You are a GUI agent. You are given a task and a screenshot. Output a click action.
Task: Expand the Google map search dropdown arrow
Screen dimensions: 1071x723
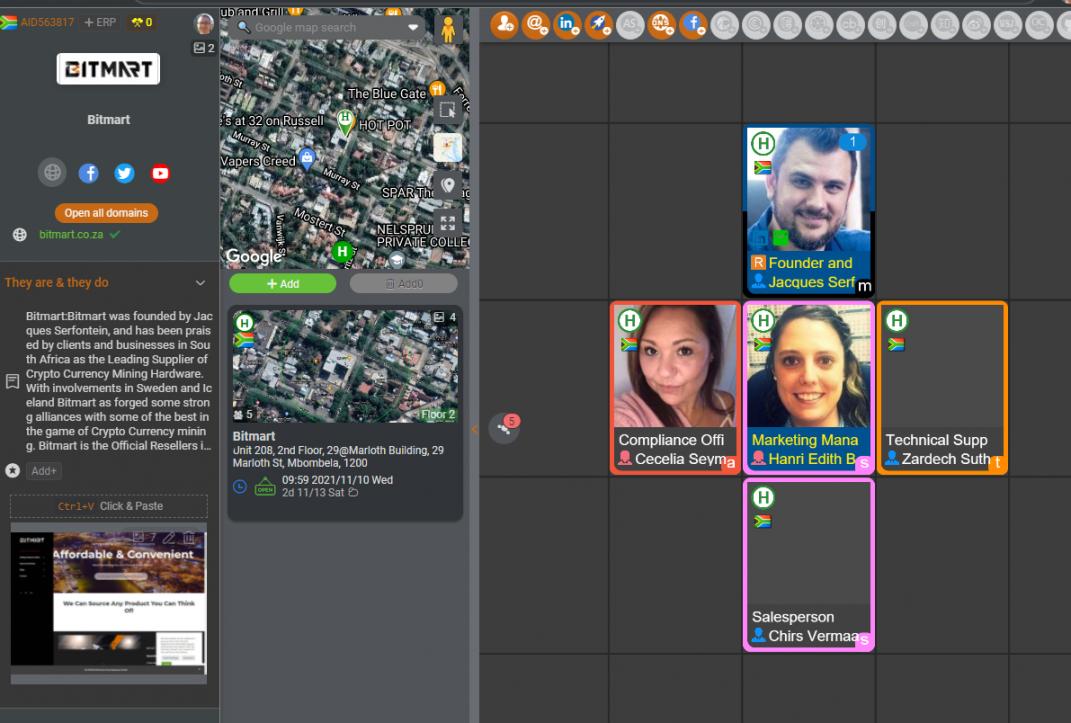[x=414, y=28]
